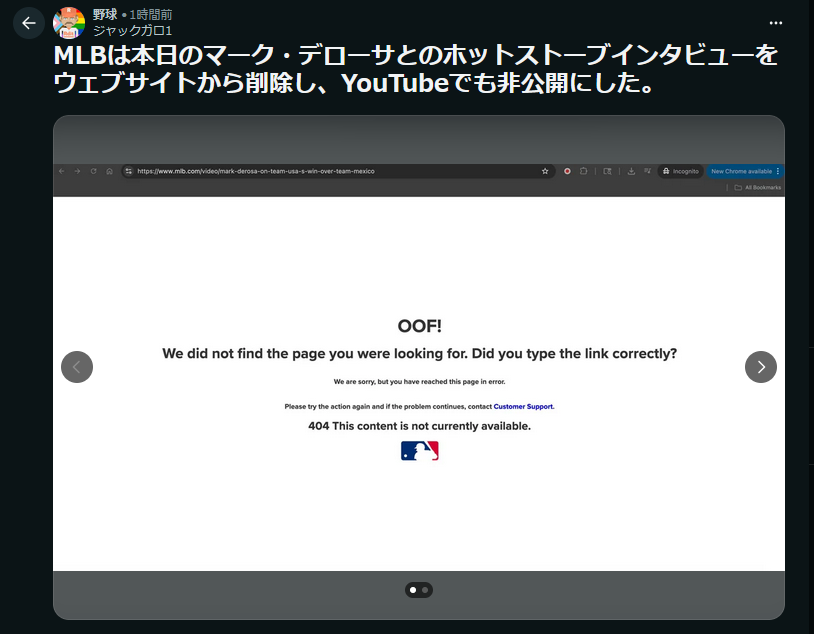Click the Customer Support link

523,407
